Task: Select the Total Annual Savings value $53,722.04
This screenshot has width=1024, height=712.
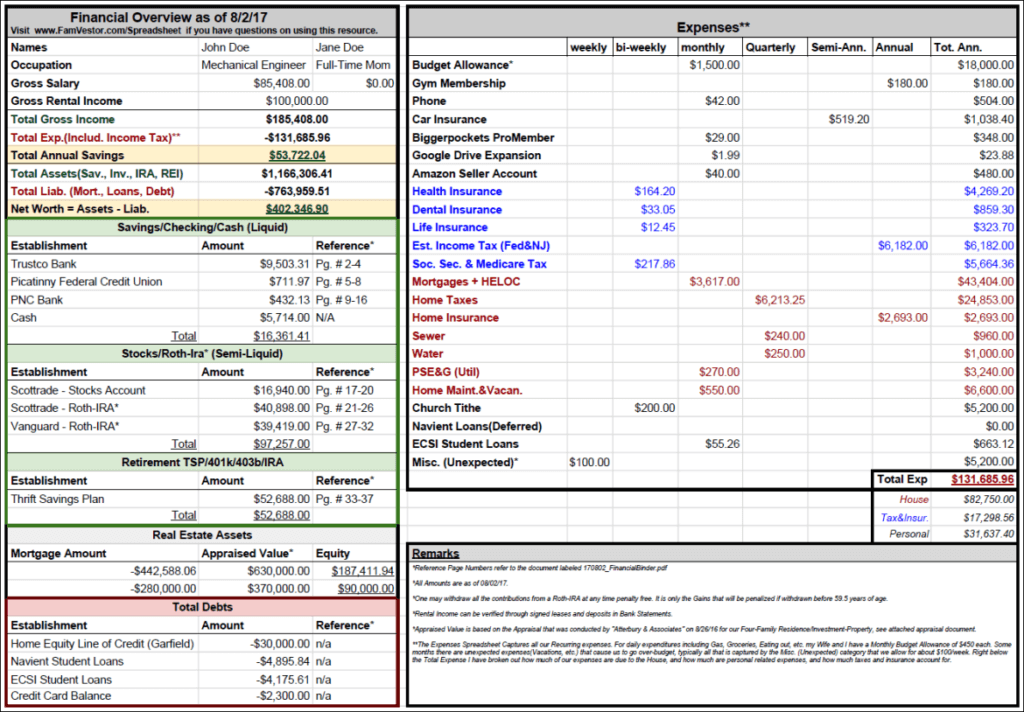Action: coord(297,155)
